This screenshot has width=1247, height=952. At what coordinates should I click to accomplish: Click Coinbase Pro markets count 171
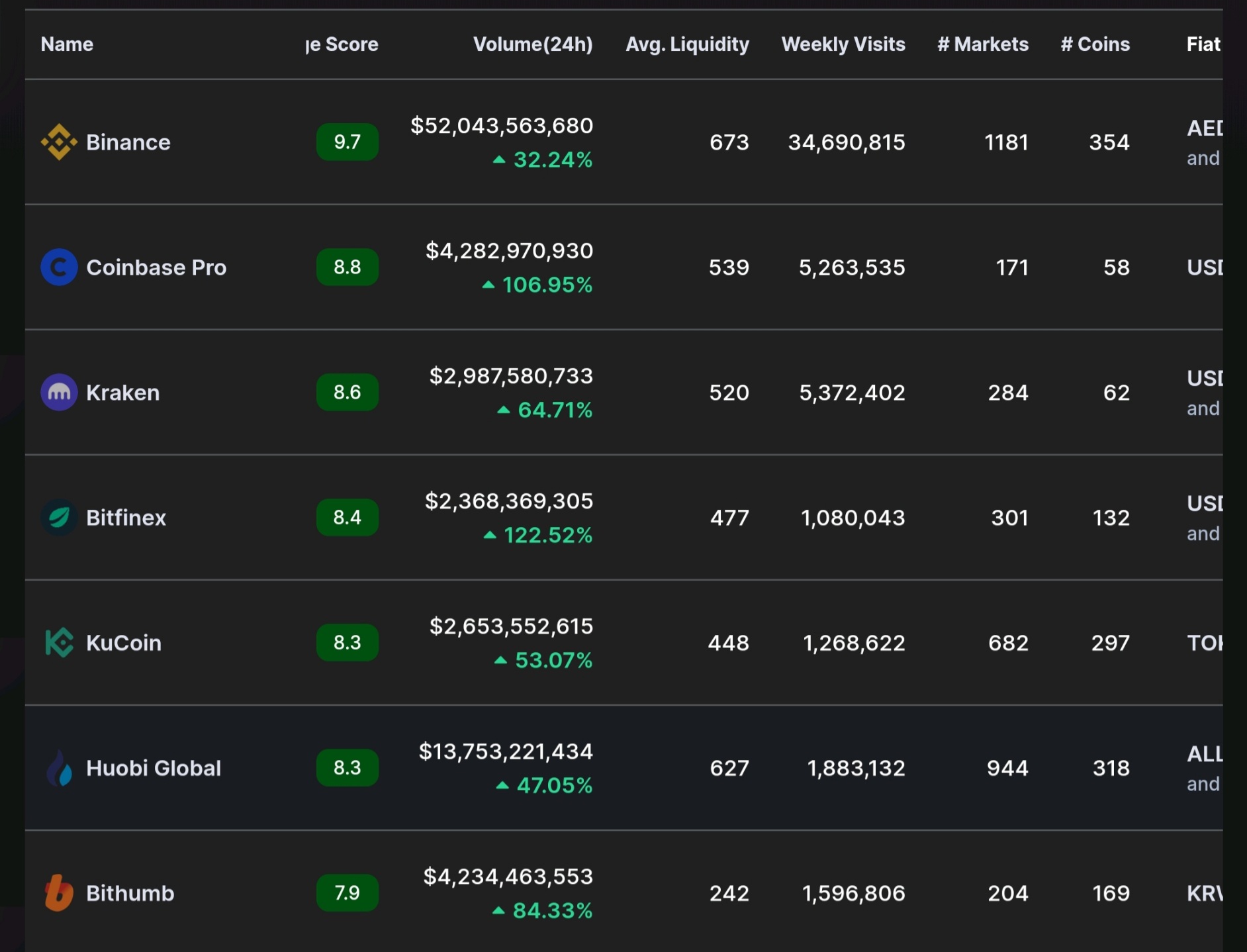[x=1012, y=267]
